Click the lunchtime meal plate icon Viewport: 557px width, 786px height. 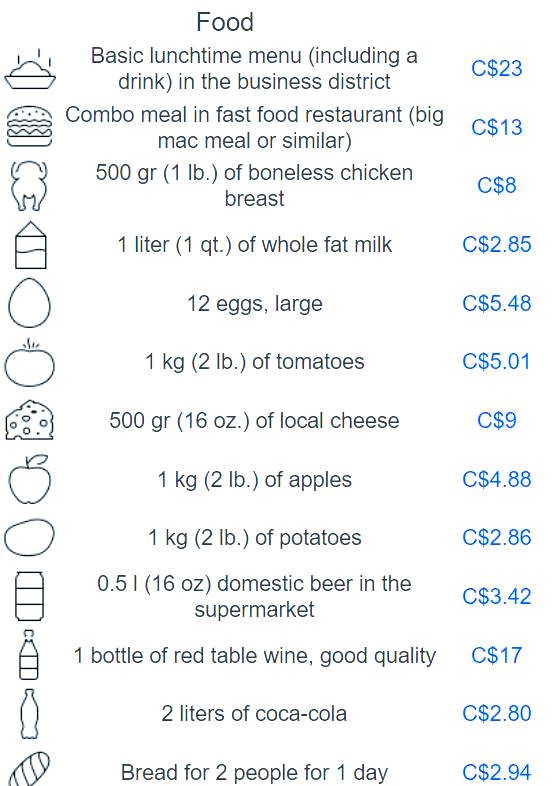(x=30, y=69)
